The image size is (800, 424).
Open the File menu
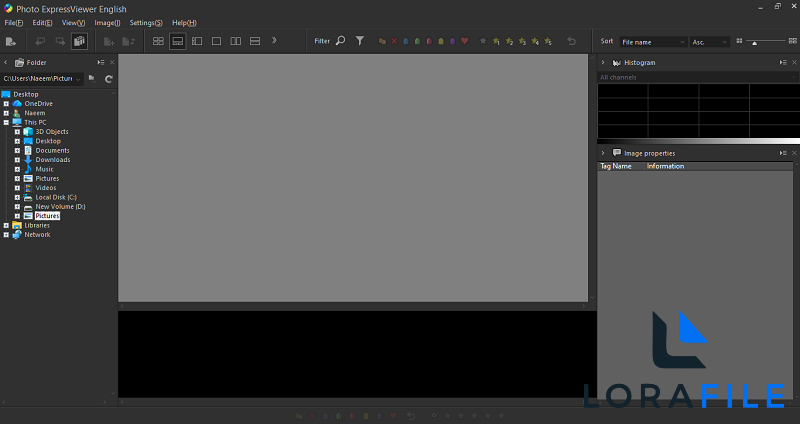point(14,23)
